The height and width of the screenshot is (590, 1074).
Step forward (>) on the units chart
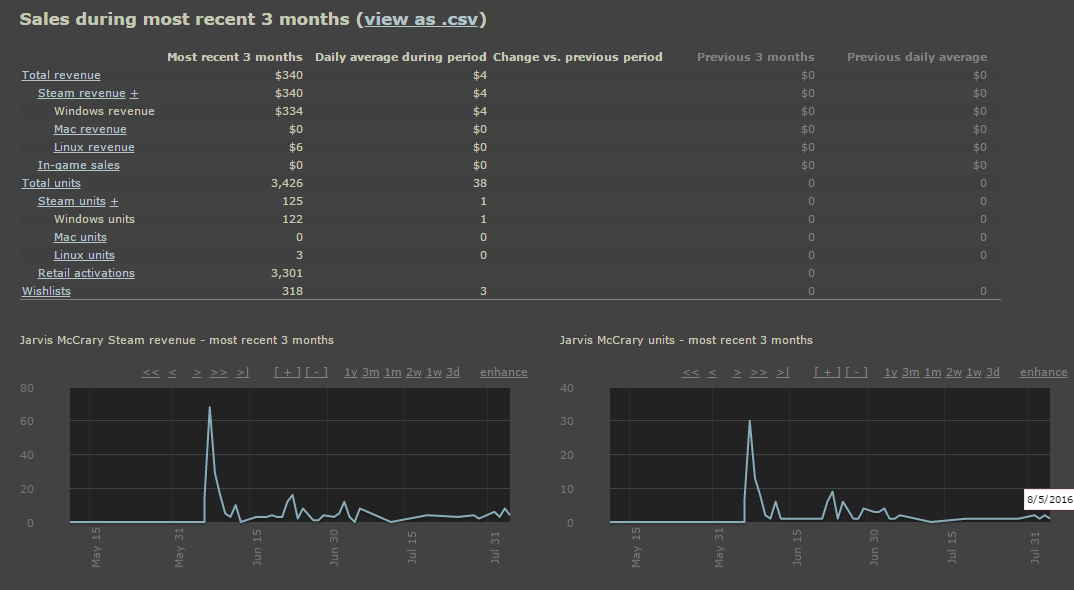[737, 372]
